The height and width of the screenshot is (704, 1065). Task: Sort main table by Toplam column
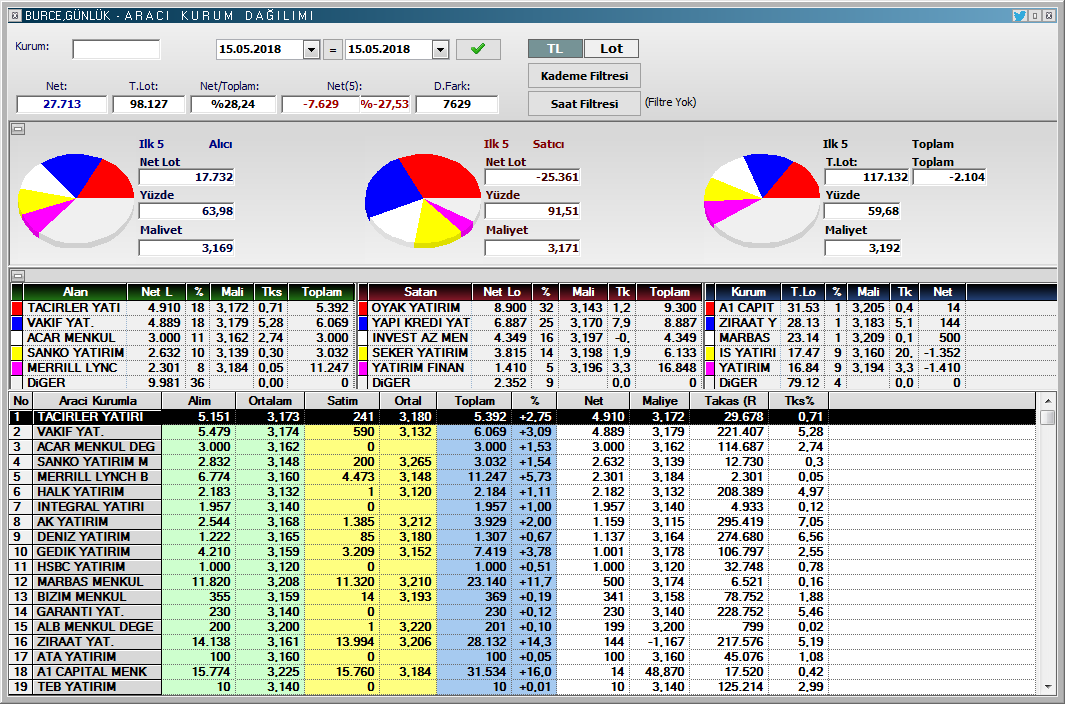point(475,401)
